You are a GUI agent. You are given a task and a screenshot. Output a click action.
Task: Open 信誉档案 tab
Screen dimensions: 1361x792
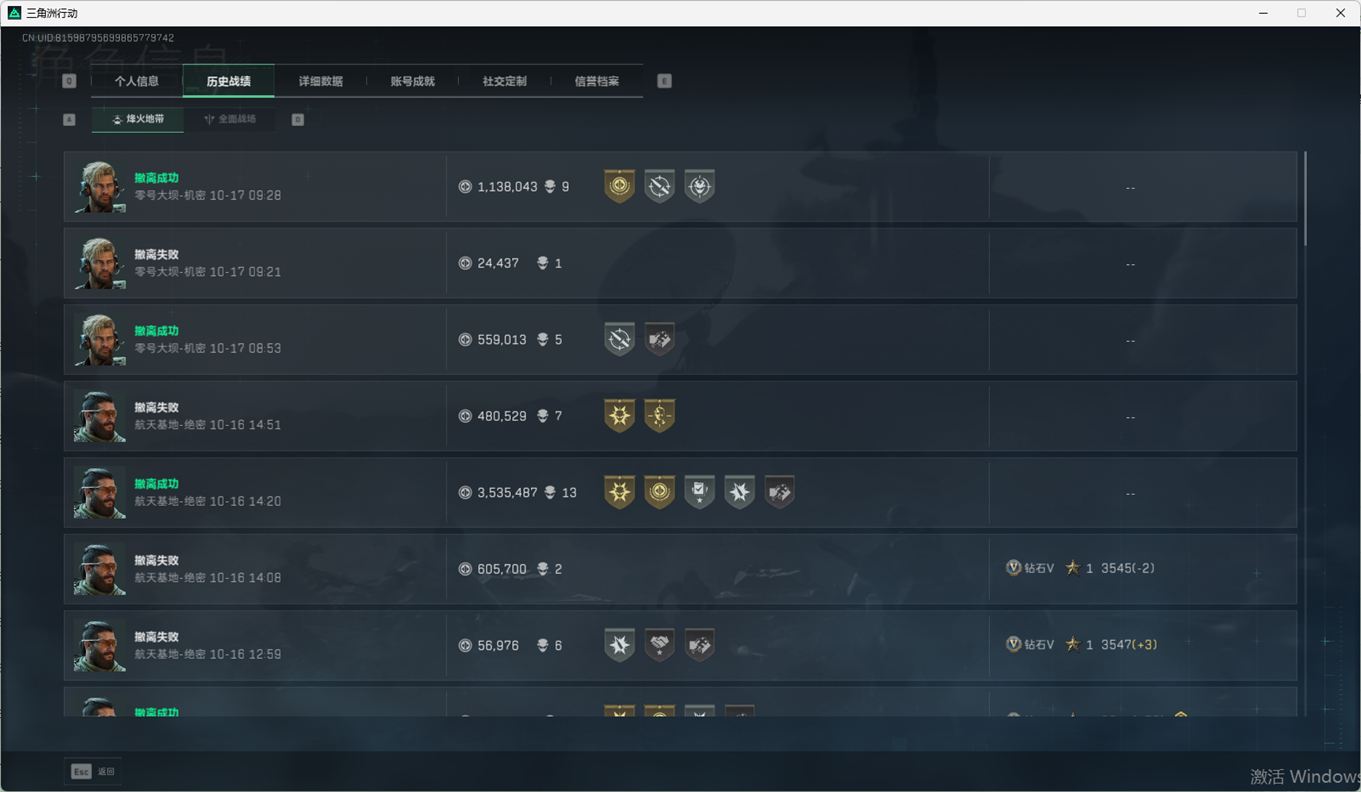point(597,81)
